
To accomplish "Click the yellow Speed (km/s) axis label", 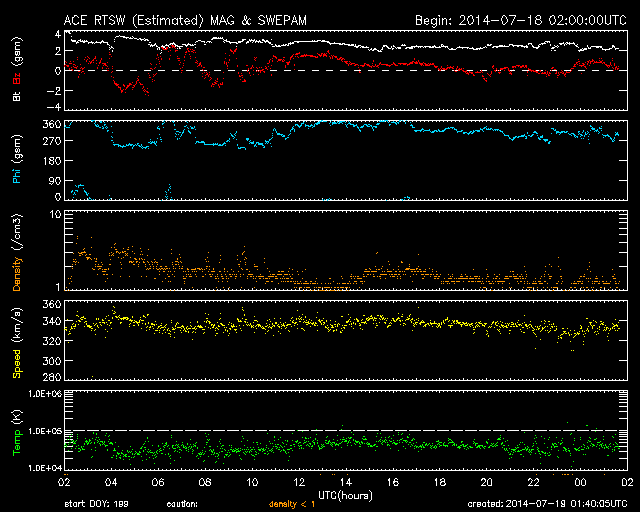I will pyautogui.click(x=17, y=339).
